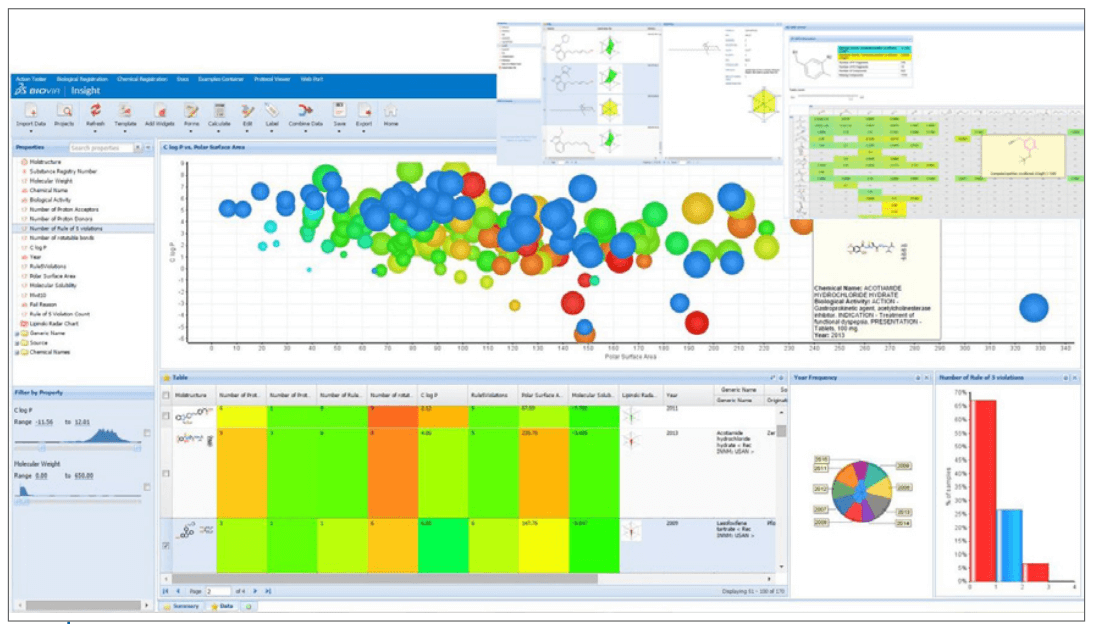
Task: Open the Chemical Registration menu
Action: pos(141,78)
